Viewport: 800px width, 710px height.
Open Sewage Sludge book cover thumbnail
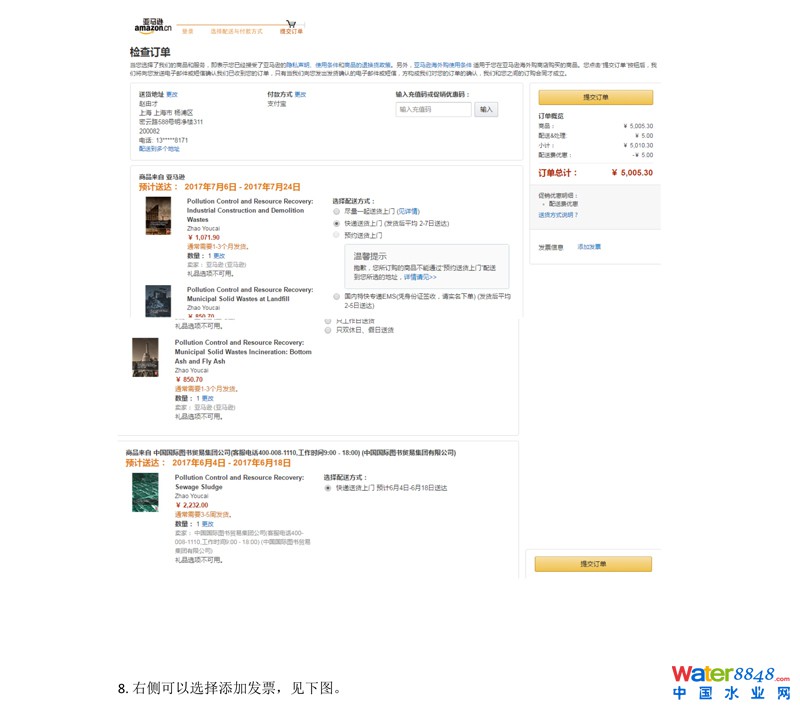tap(146, 492)
